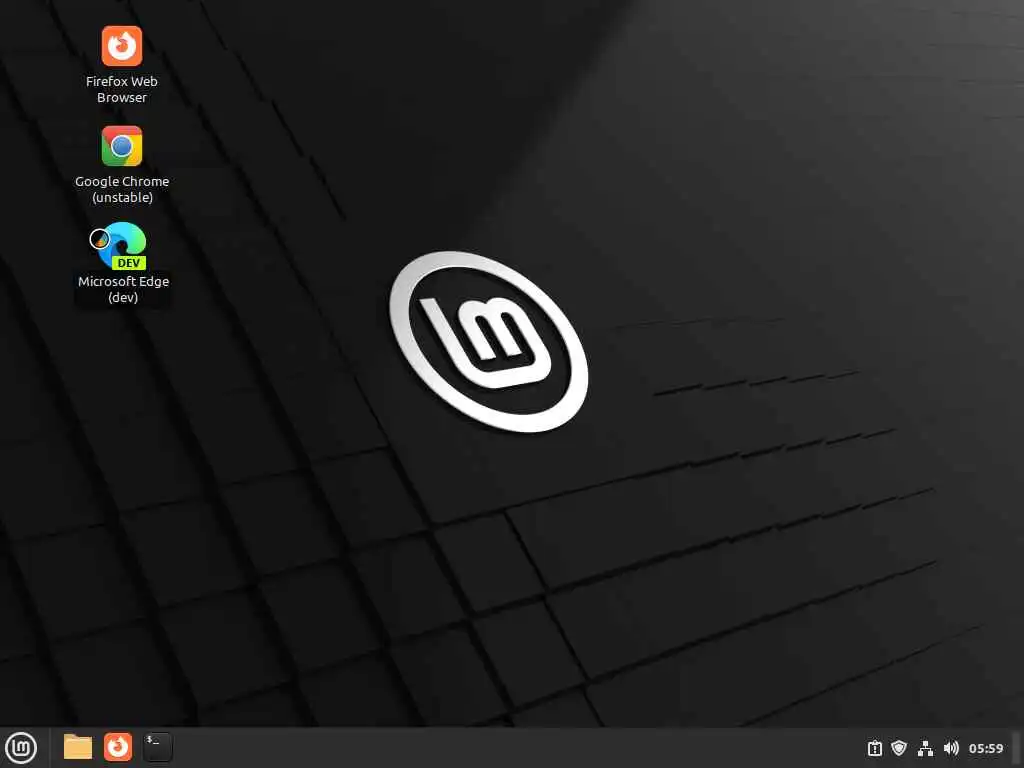Viewport: 1024px width, 768px height.
Task: Click the show desktop strip at panel end
Action: pos(1017,748)
